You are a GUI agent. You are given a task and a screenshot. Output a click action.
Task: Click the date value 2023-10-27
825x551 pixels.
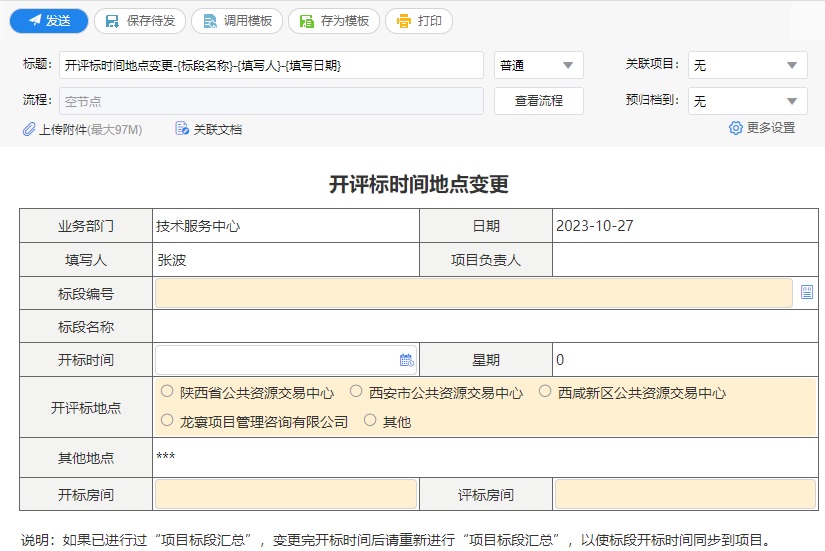coord(595,226)
